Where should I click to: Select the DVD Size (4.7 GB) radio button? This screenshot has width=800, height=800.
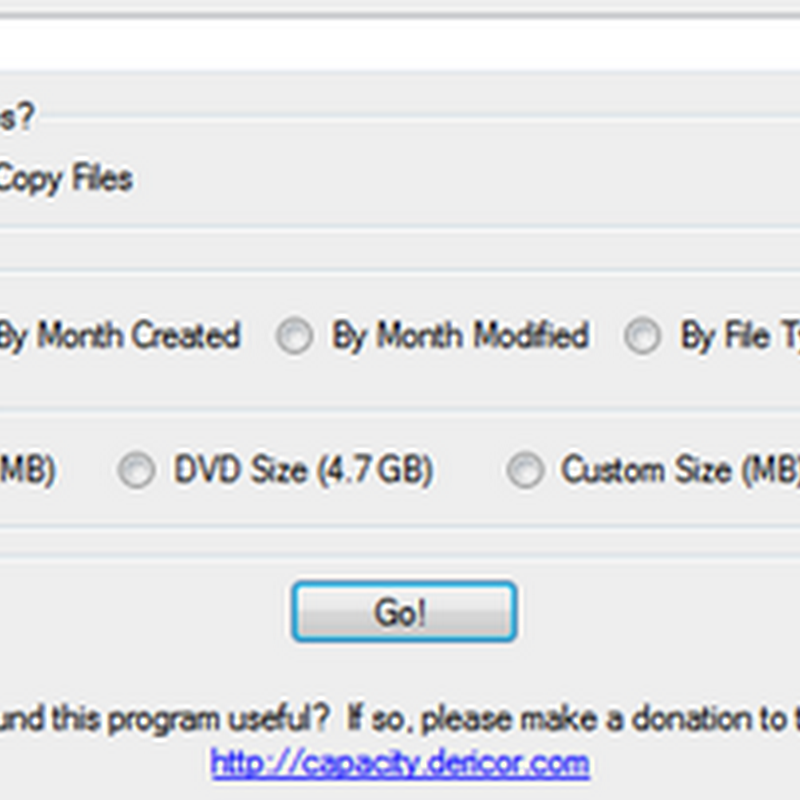136,470
